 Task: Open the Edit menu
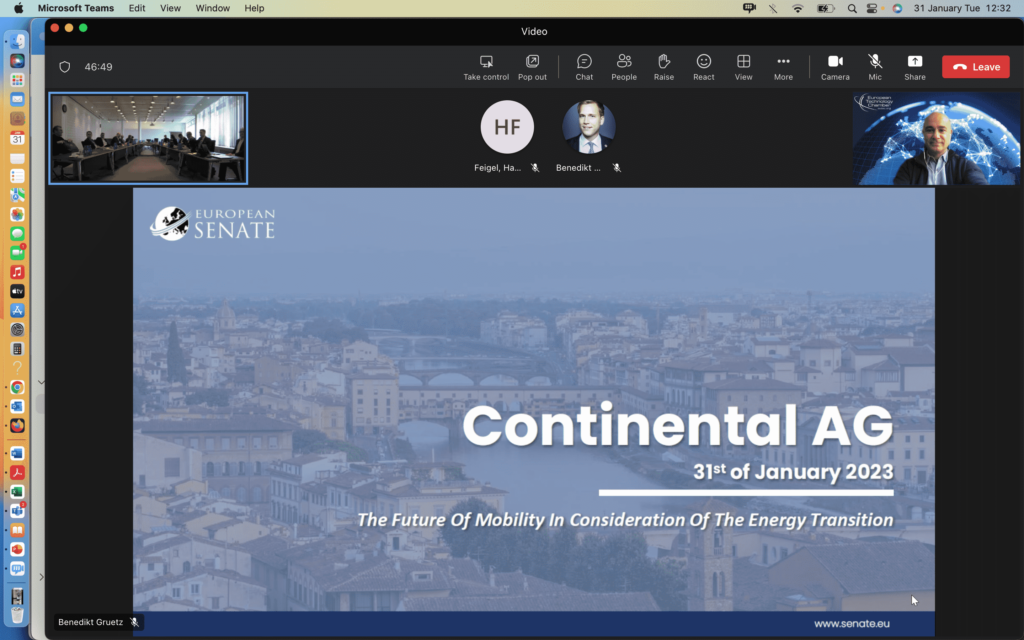[137, 8]
